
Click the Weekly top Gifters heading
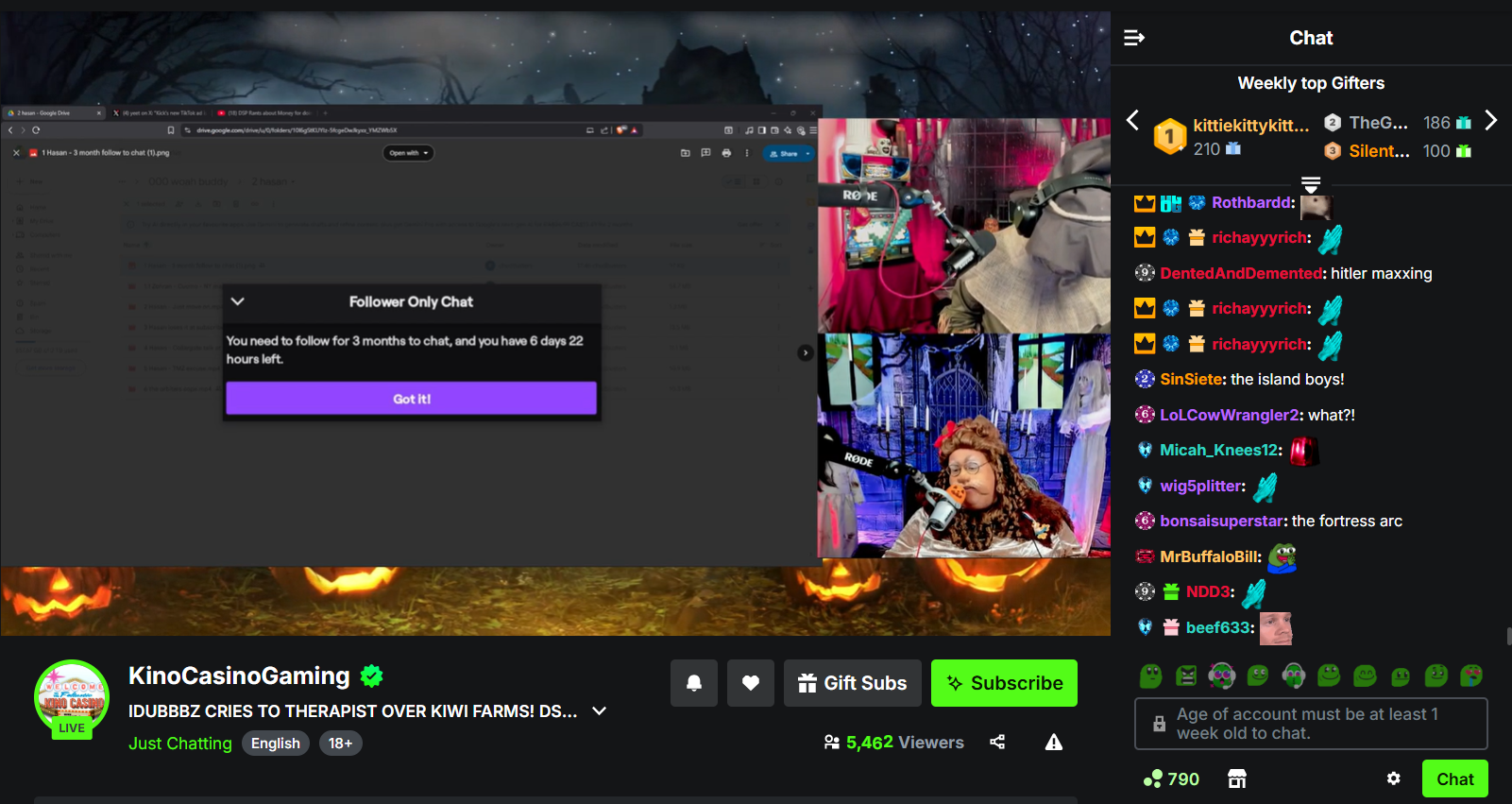(1311, 83)
